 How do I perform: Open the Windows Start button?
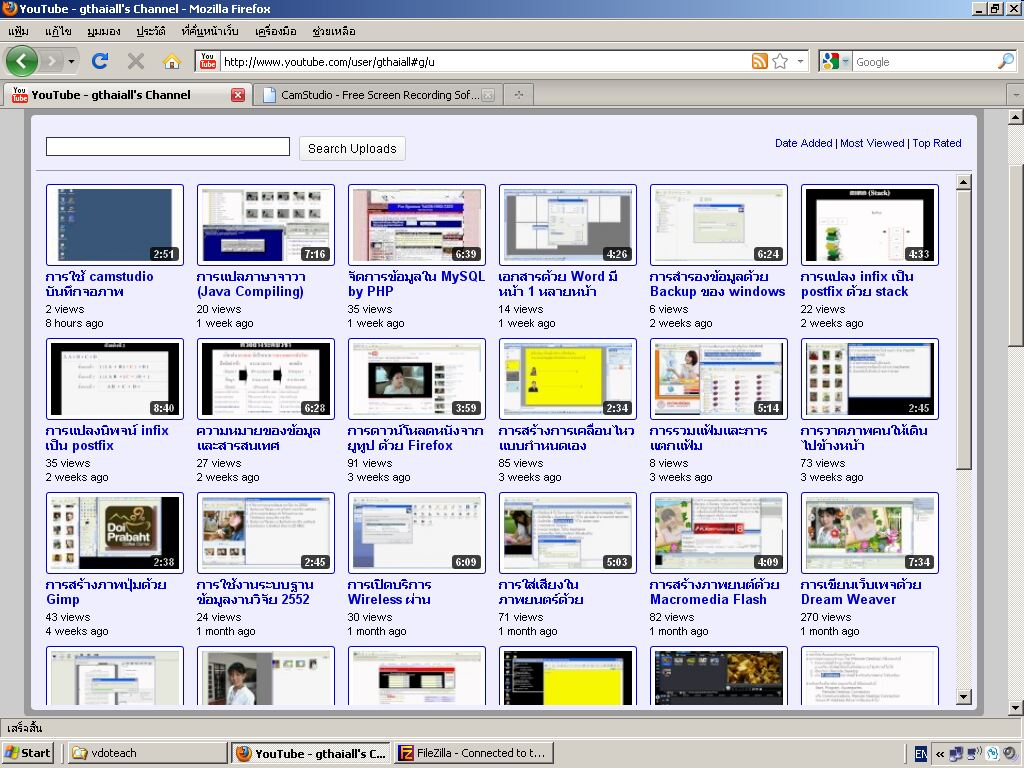coord(27,753)
